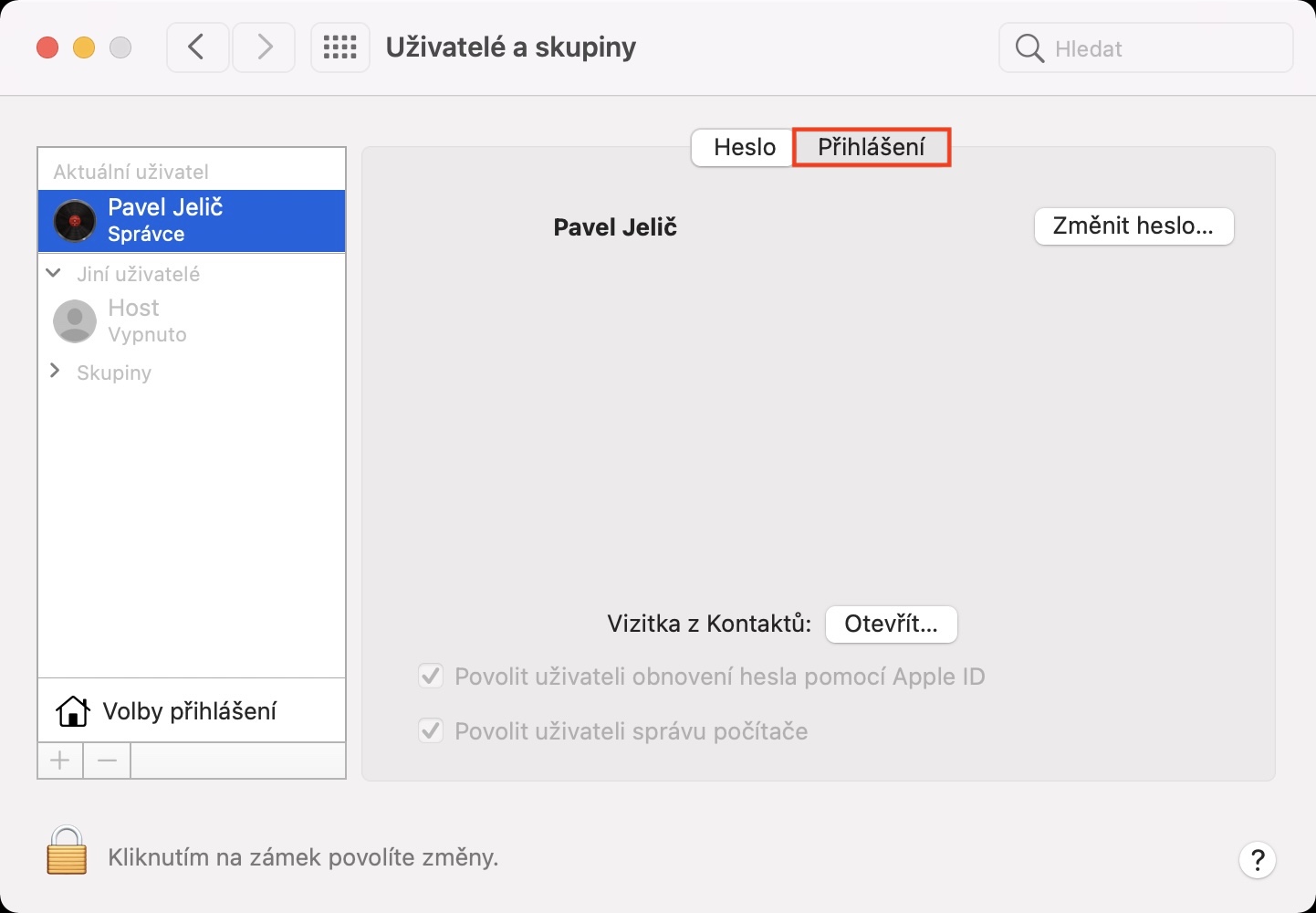Click Otevřít to open Contacts card

tap(891, 624)
